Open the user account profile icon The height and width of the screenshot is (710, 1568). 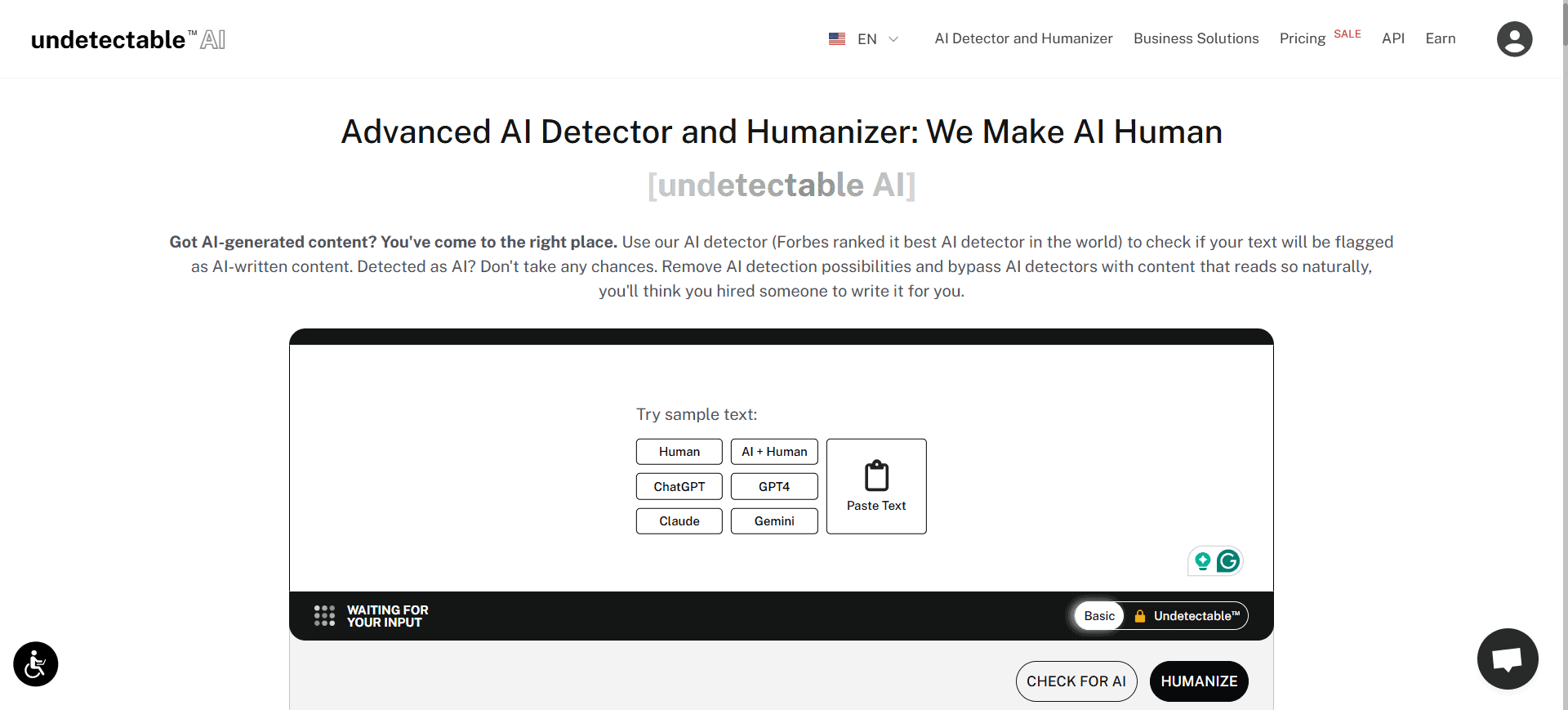(x=1514, y=39)
